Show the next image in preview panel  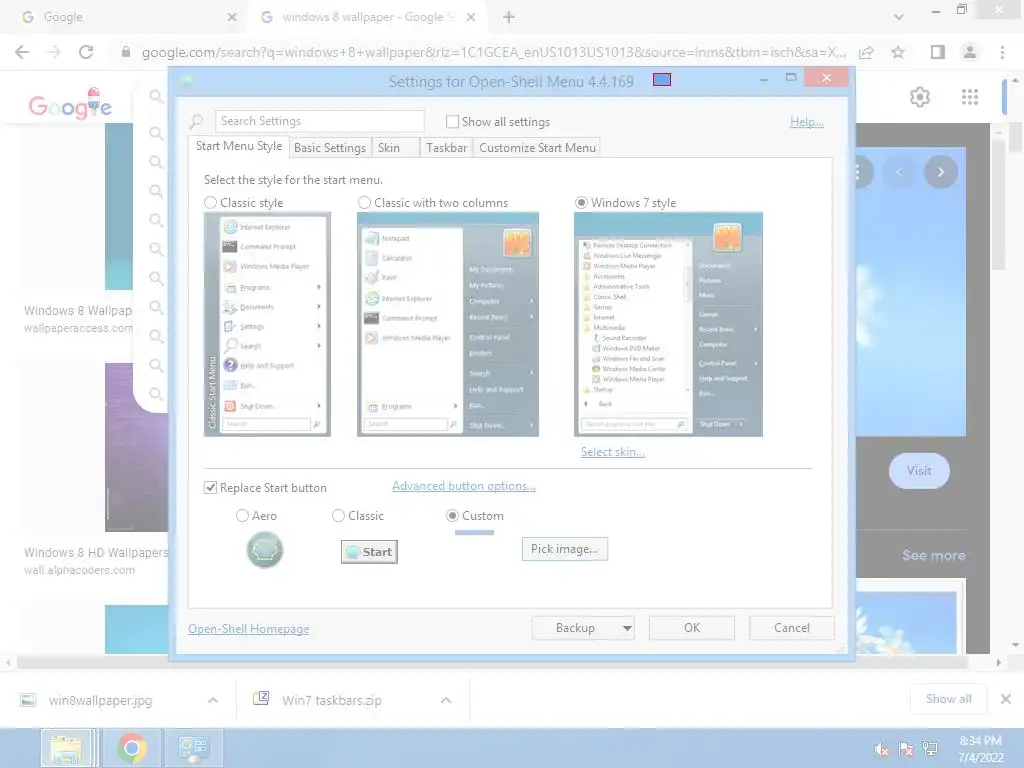pos(940,172)
